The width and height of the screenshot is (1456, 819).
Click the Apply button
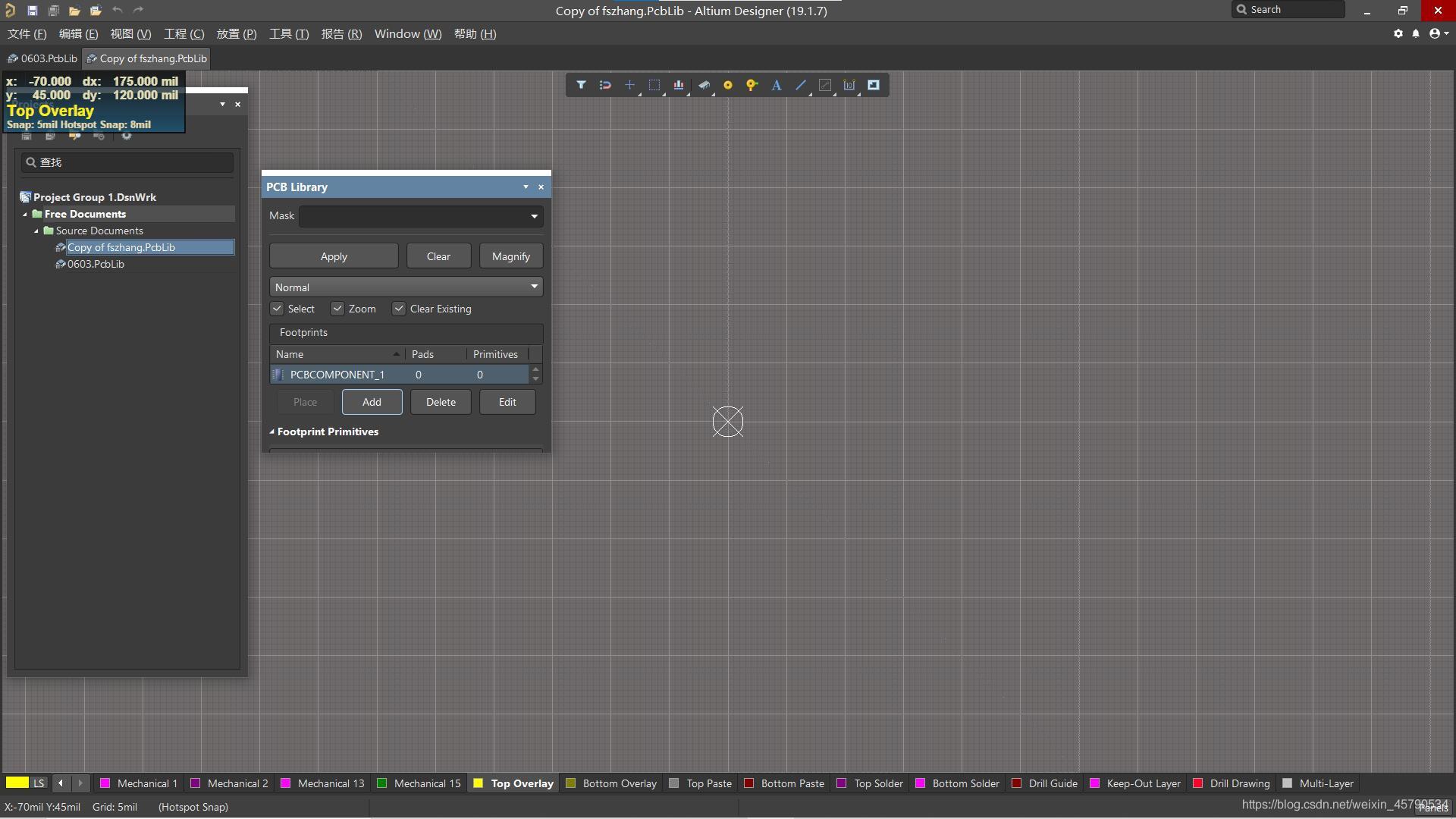click(x=334, y=256)
